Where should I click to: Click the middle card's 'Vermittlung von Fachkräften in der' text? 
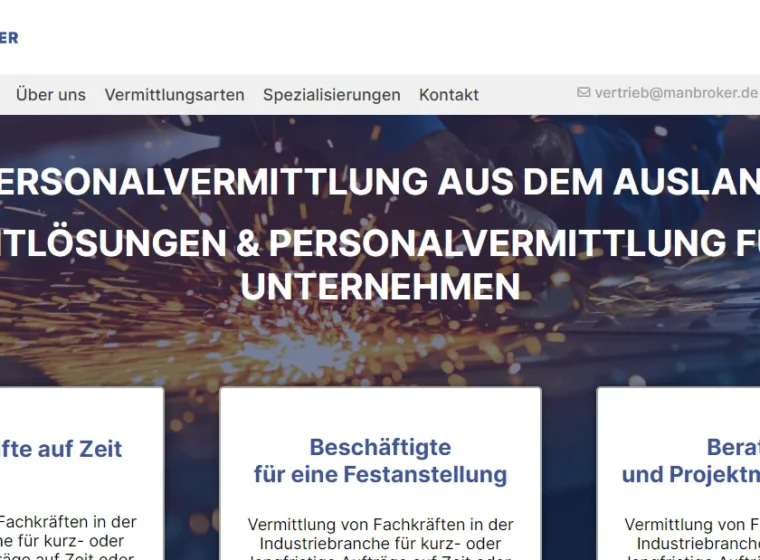380,525
